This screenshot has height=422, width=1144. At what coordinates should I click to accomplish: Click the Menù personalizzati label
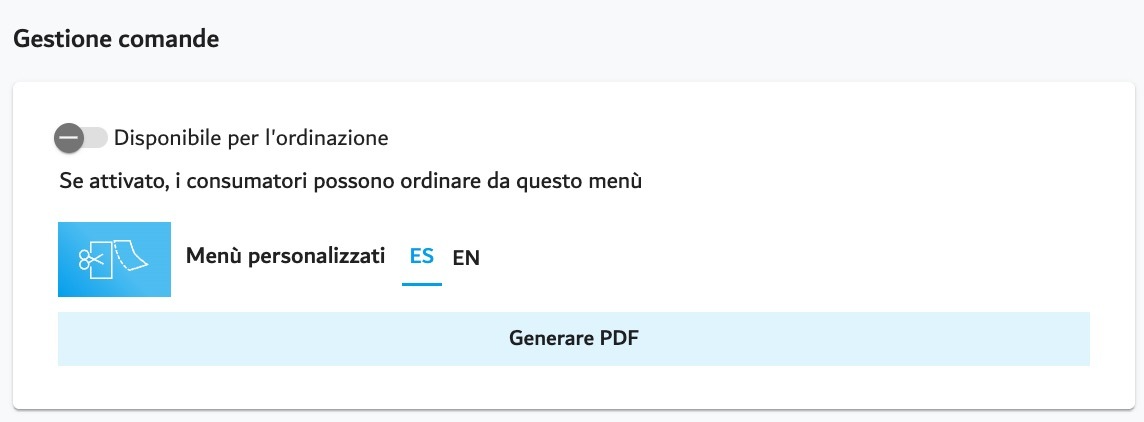[x=285, y=256]
